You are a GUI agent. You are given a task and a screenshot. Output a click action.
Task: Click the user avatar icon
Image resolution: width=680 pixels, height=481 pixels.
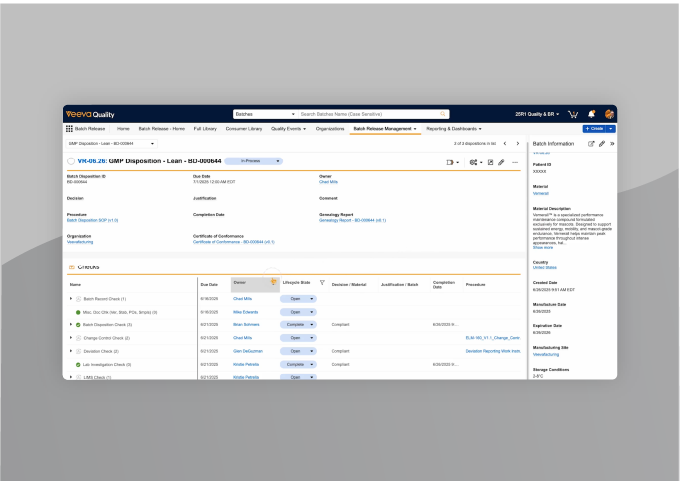[x=609, y=114]
